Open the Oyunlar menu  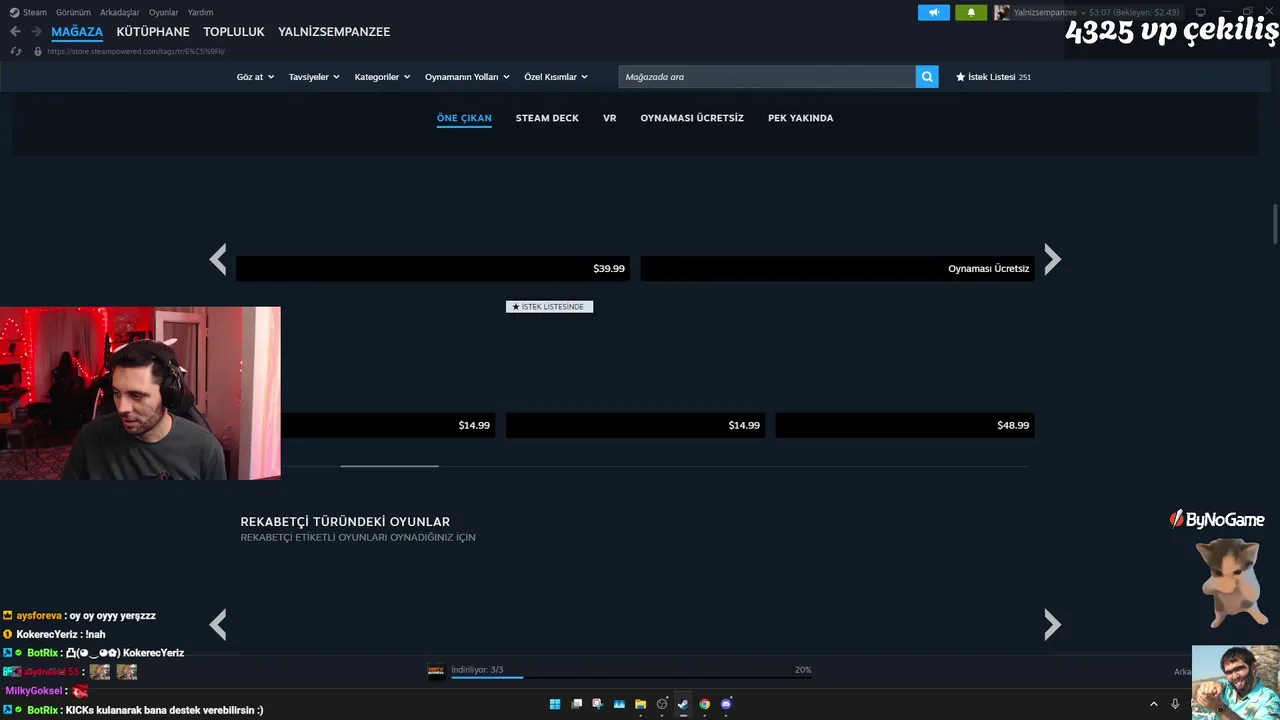pyautogui.click(x=164, y=13)
